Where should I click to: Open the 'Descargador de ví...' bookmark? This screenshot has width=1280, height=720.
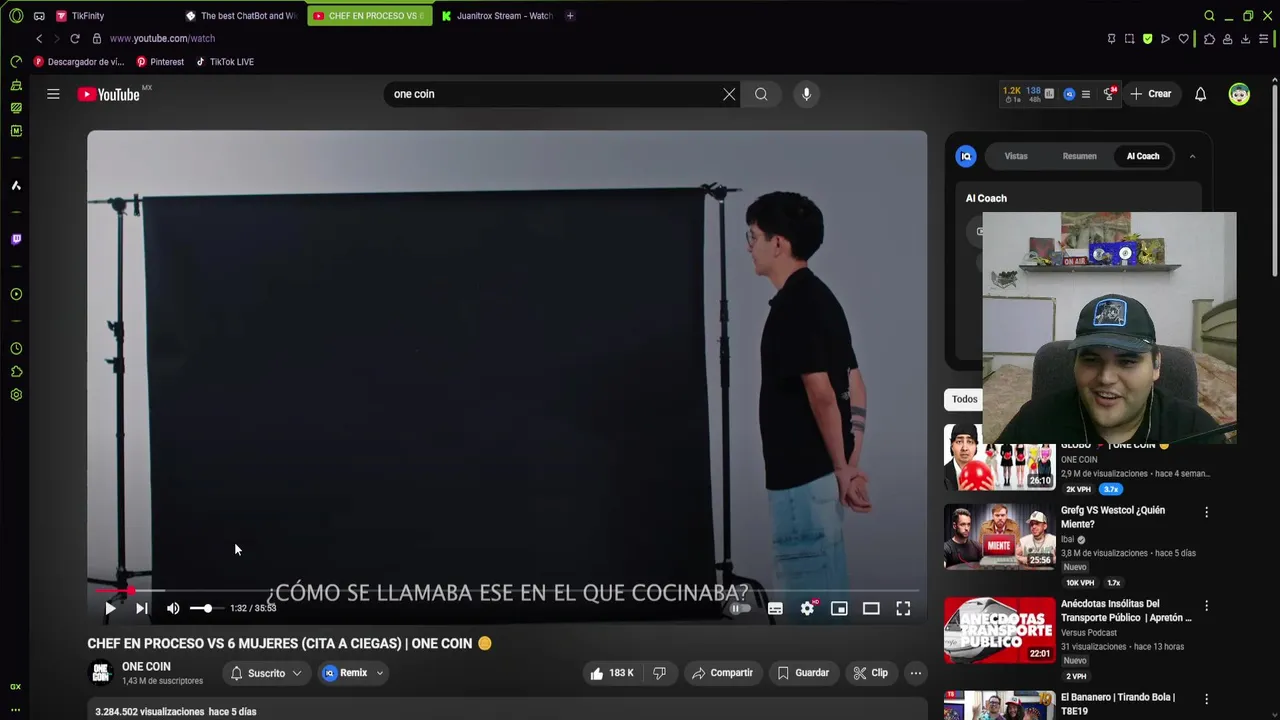pos(79,62)
